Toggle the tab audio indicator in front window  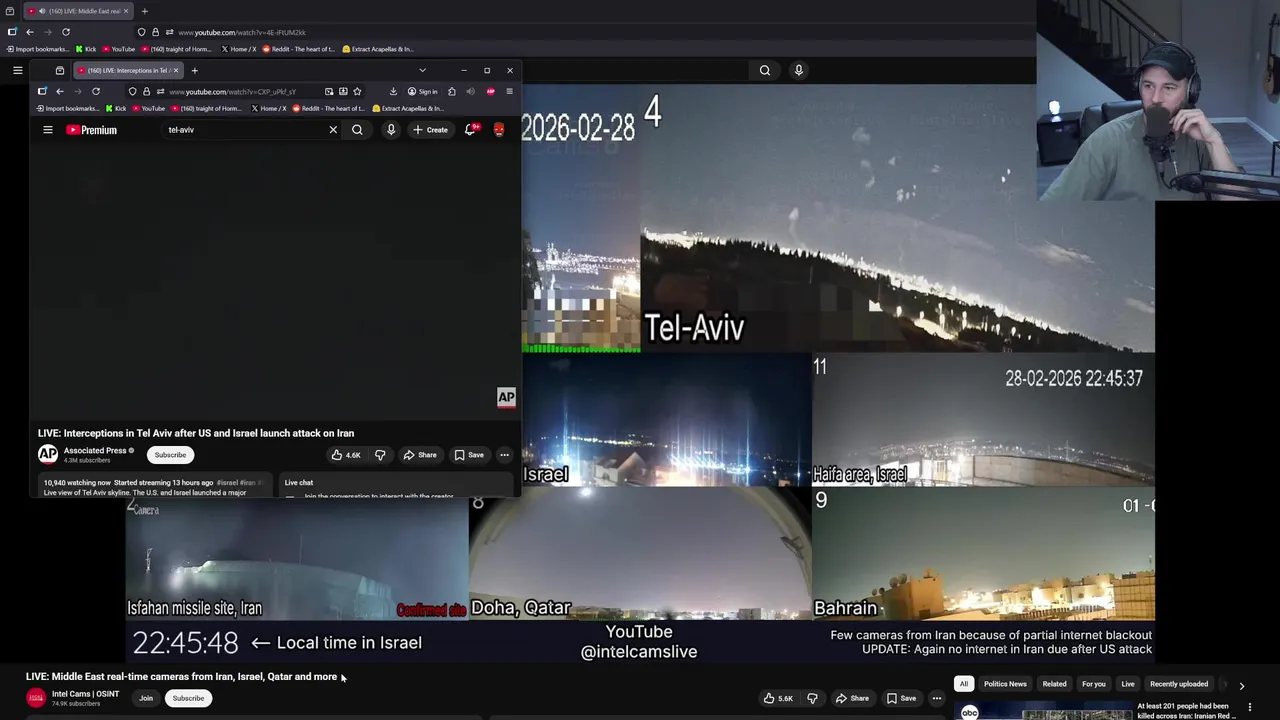pos(470,91)
